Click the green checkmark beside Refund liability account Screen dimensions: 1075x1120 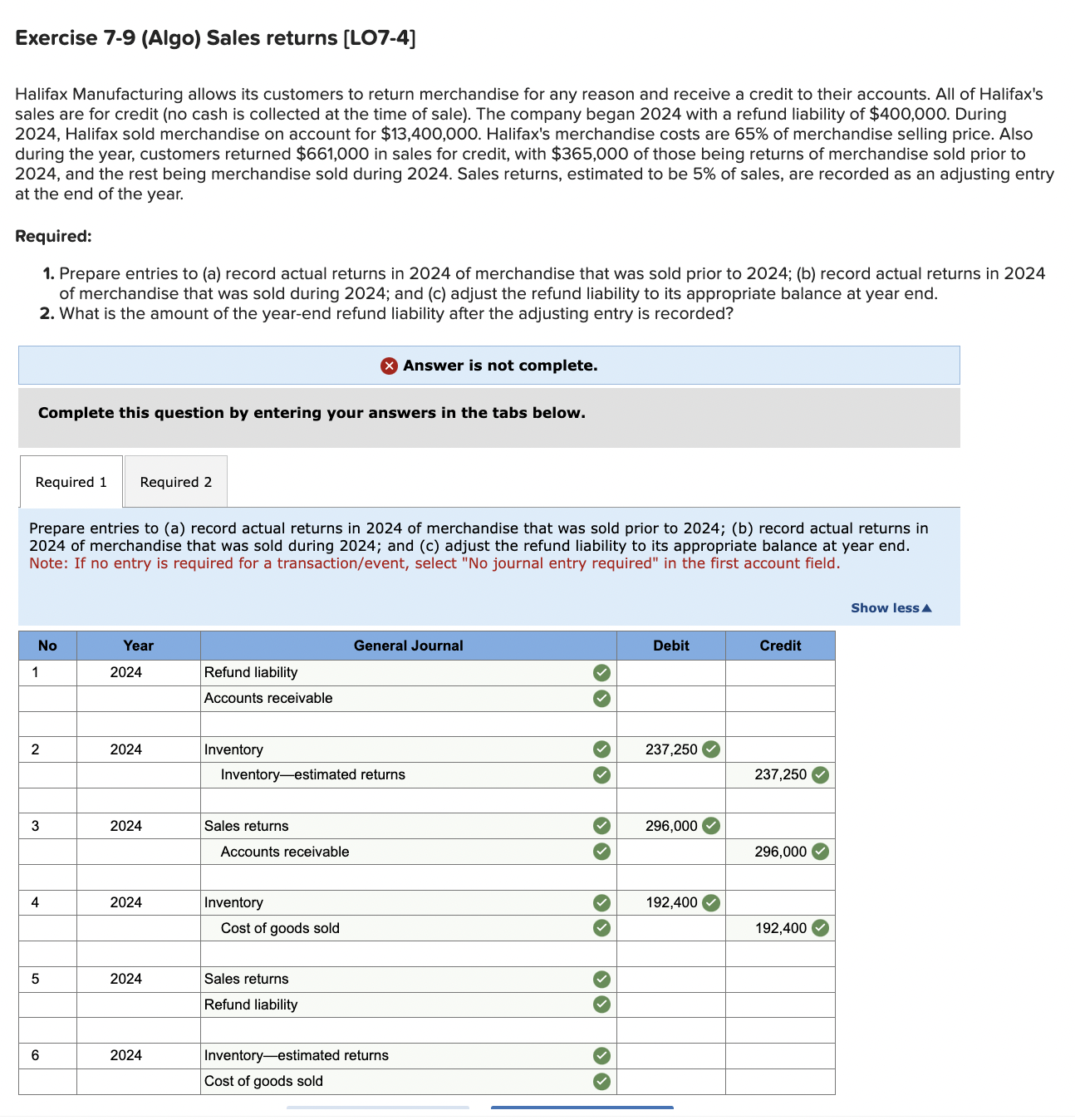coord(600,672)
